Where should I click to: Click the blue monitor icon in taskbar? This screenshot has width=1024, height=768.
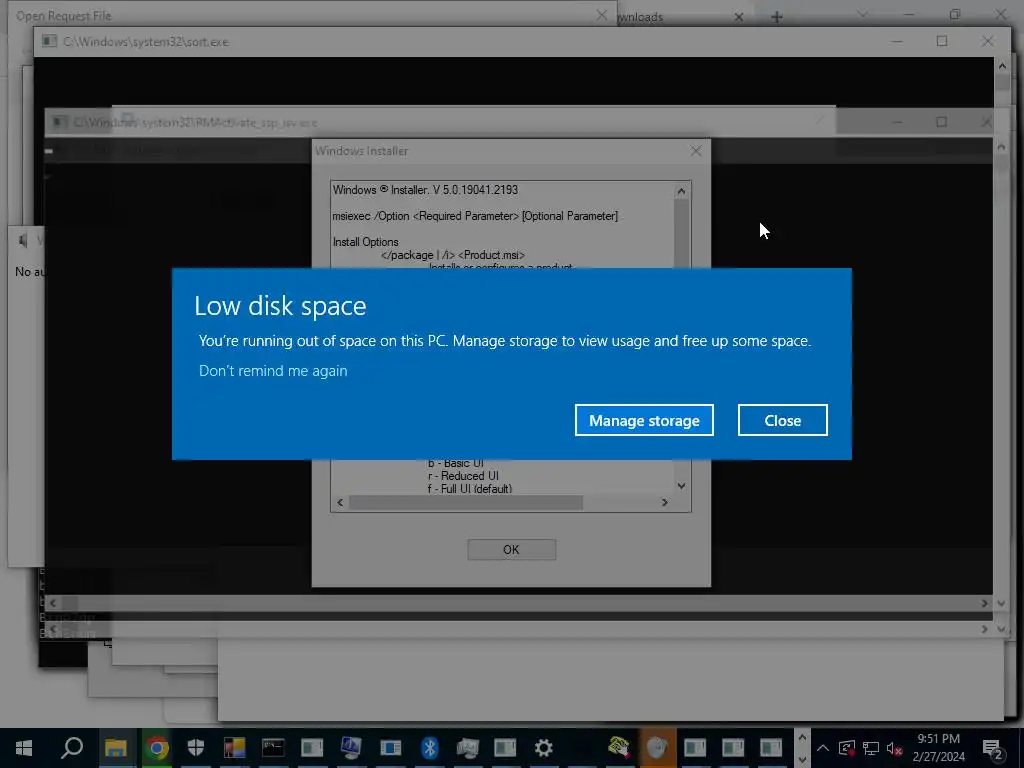tap(351, 748)
